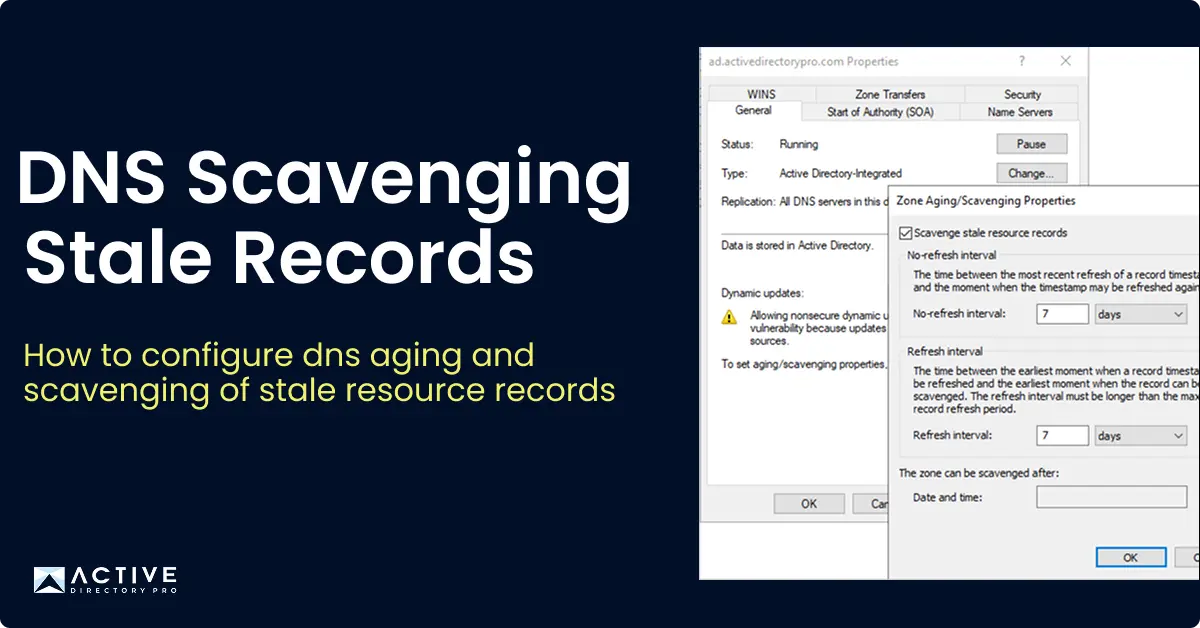The image size is (1200, 628).
Task: Open the No-refresh interval days dropdown
Action: pyautogui.click(x=1140, y=314)
